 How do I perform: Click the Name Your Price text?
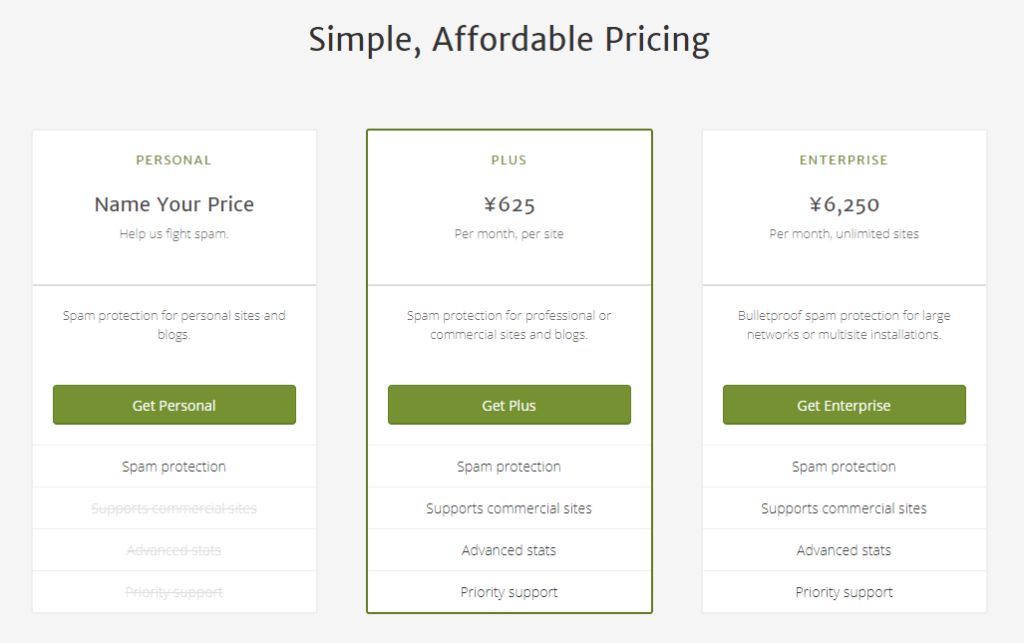pos(174,204)
